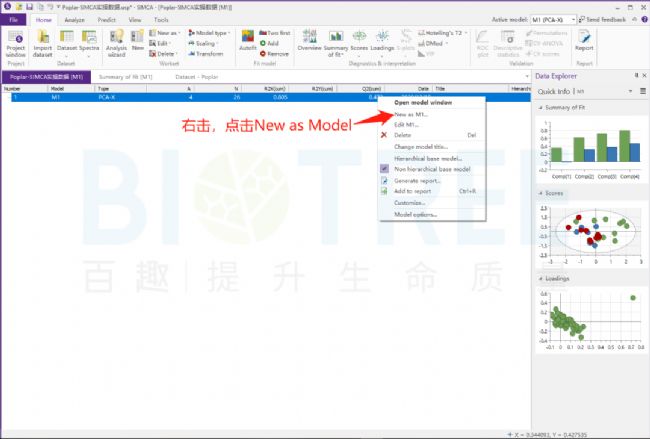Open the Project window
This screenshot has width=650, height=439.
click(16, 44)
